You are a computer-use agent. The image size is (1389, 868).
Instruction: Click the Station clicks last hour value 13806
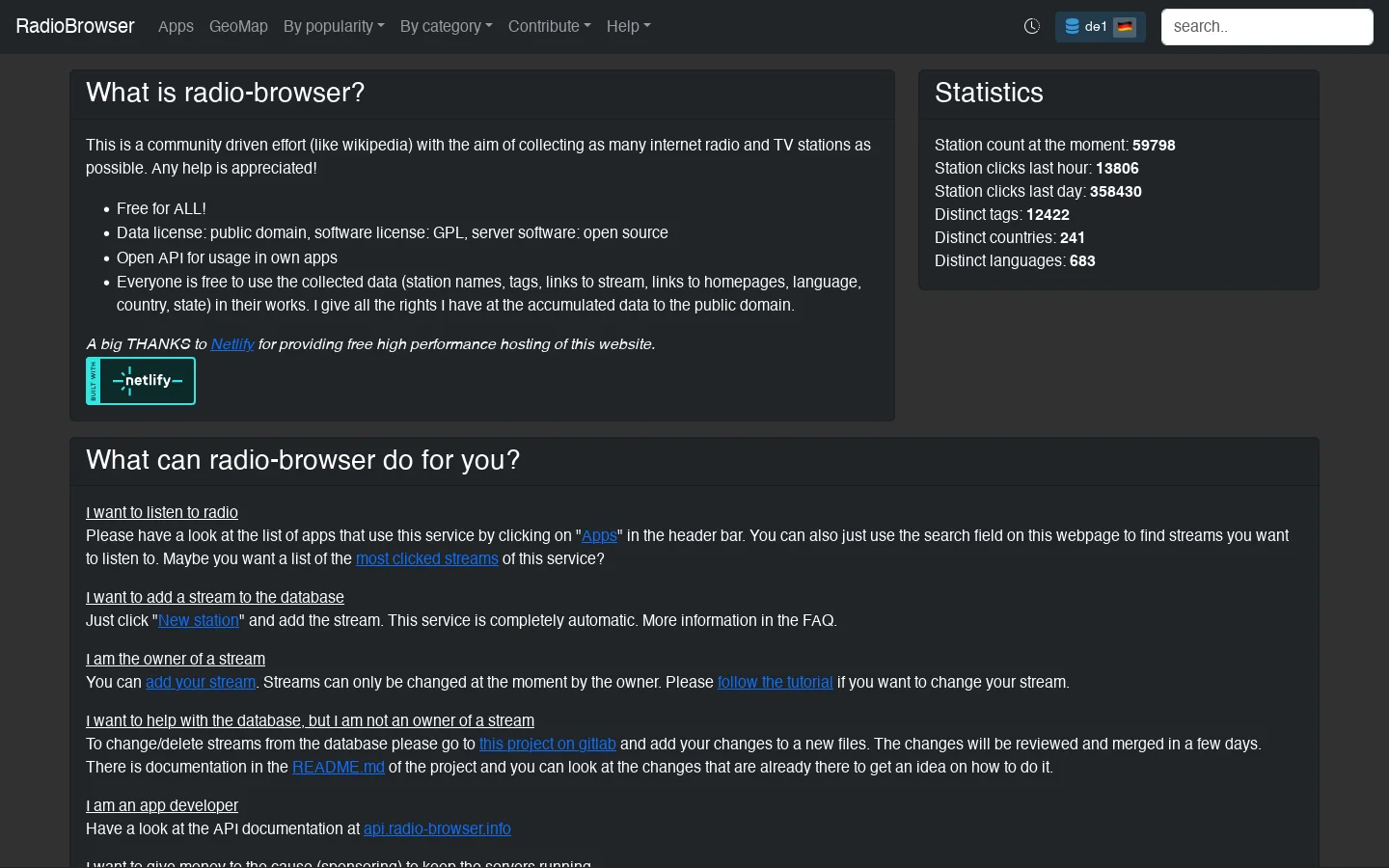pyautogui.click(x=1117, y=169)
